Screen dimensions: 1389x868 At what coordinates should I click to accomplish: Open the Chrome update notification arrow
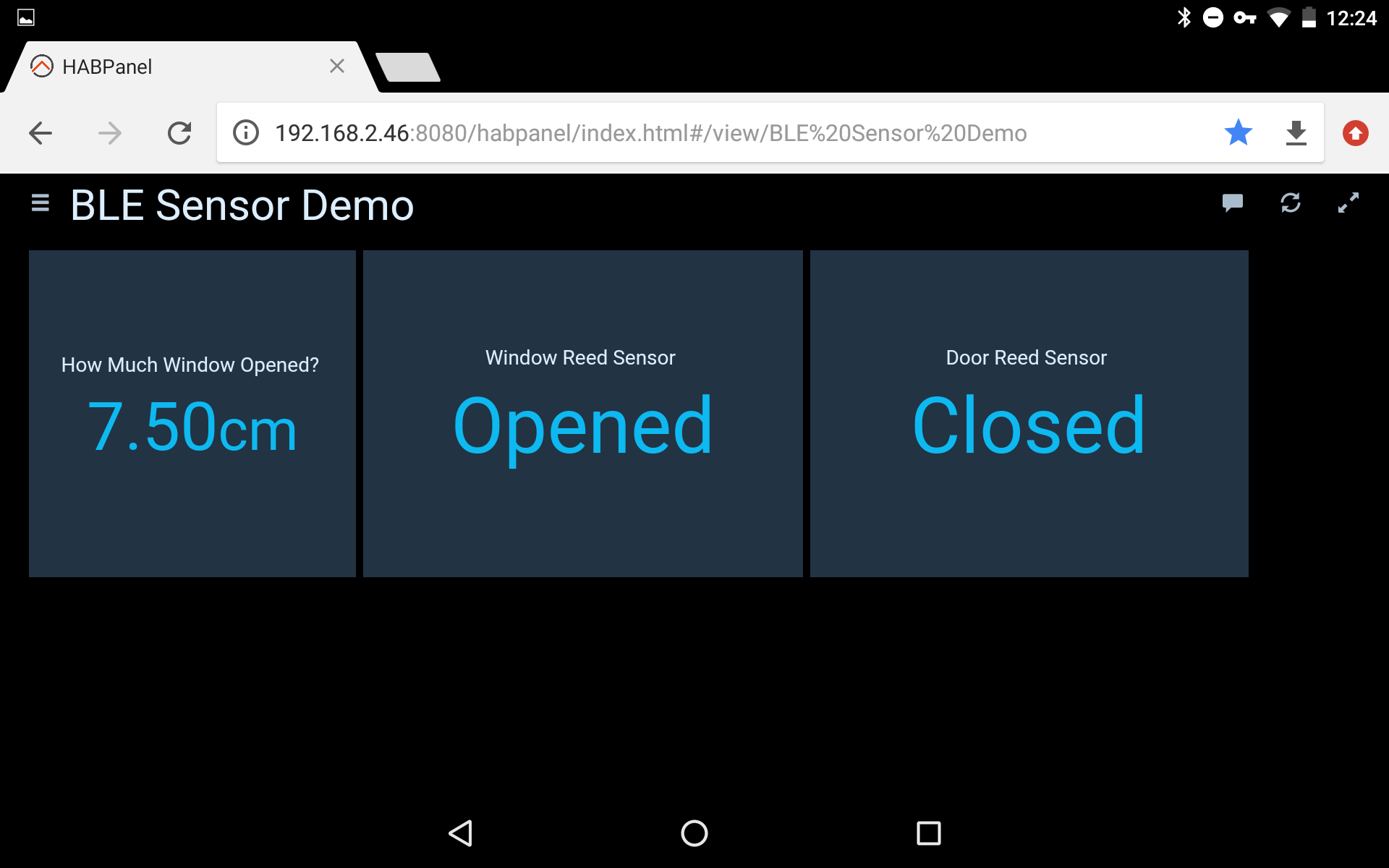pos(1354,132)
